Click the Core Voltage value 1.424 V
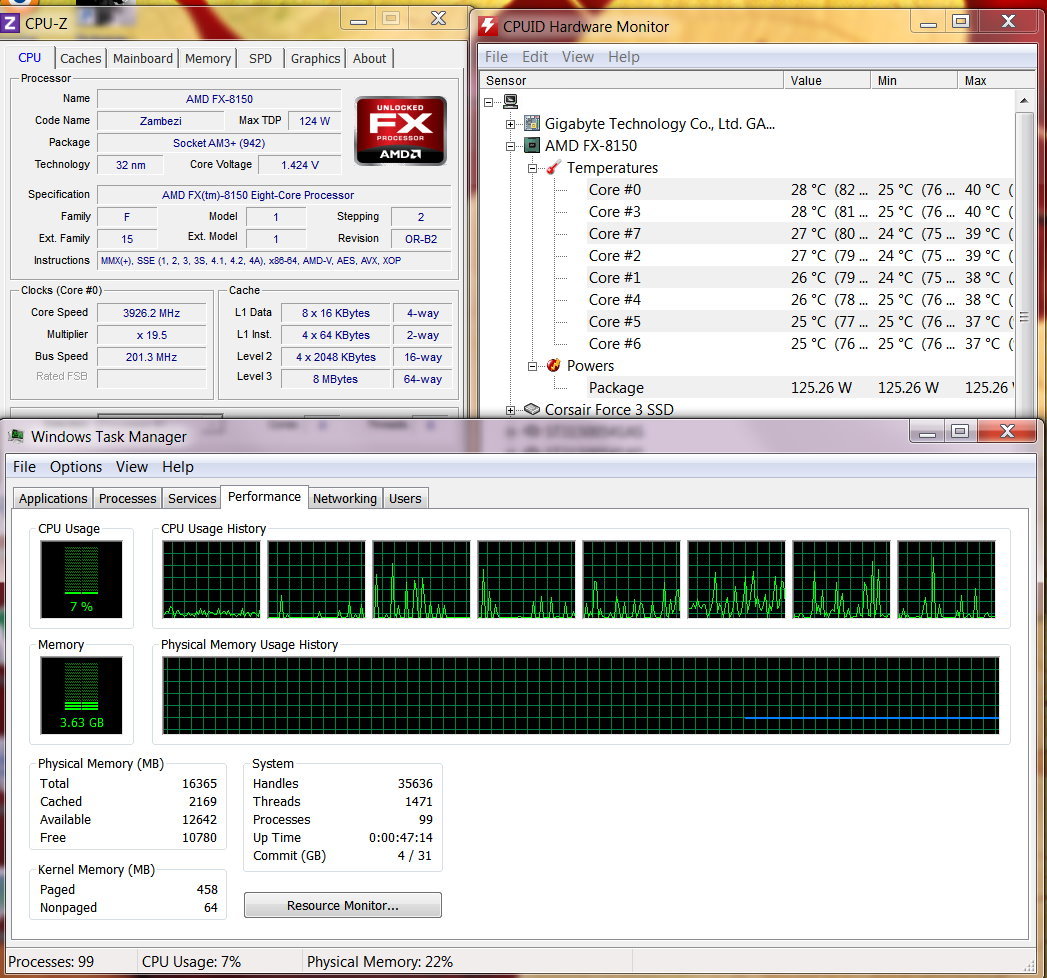Image resolution: width=1047 pixels, height=978 pixels. (300, 165)
